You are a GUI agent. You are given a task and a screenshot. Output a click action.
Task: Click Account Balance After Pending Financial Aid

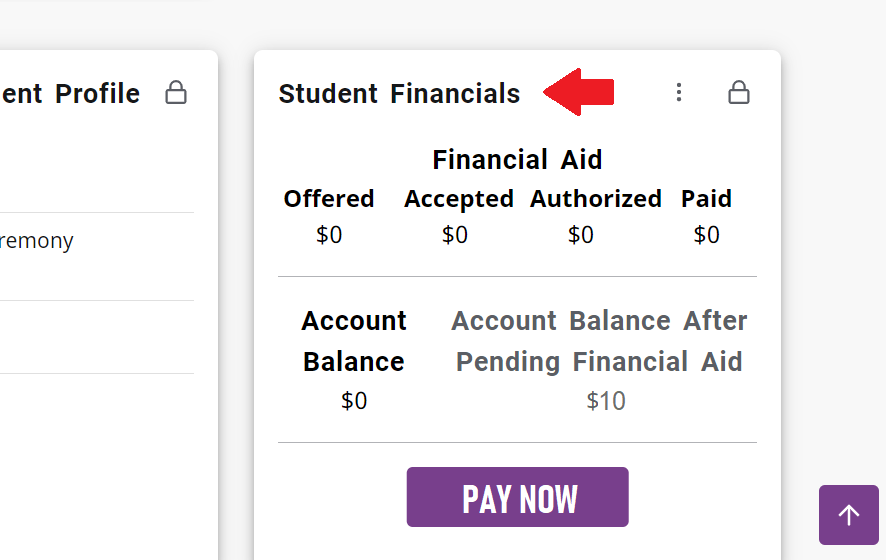pyautogui.click(x=600, y=341)
